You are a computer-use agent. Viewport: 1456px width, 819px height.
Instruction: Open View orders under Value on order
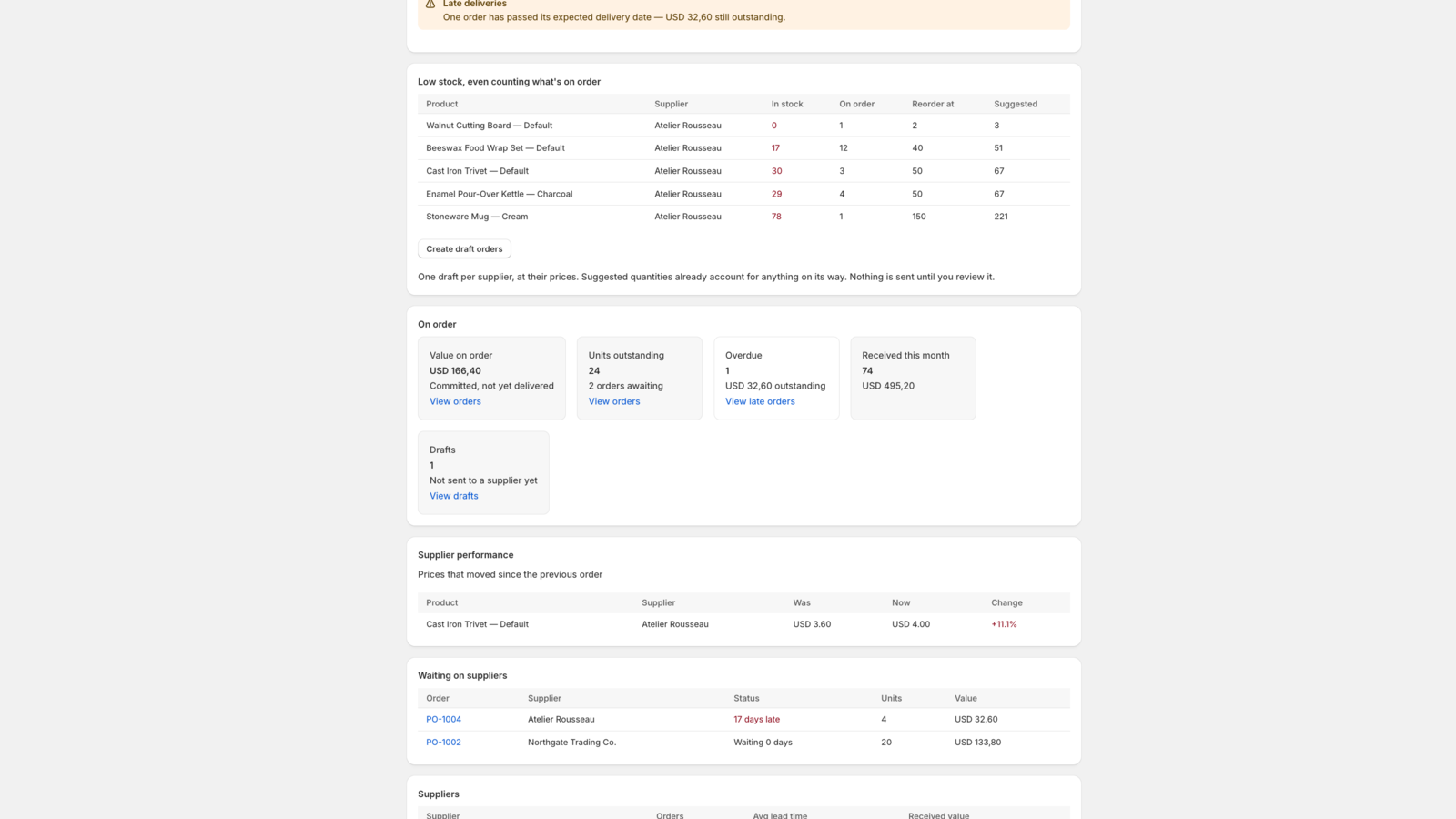click(455, 401)
